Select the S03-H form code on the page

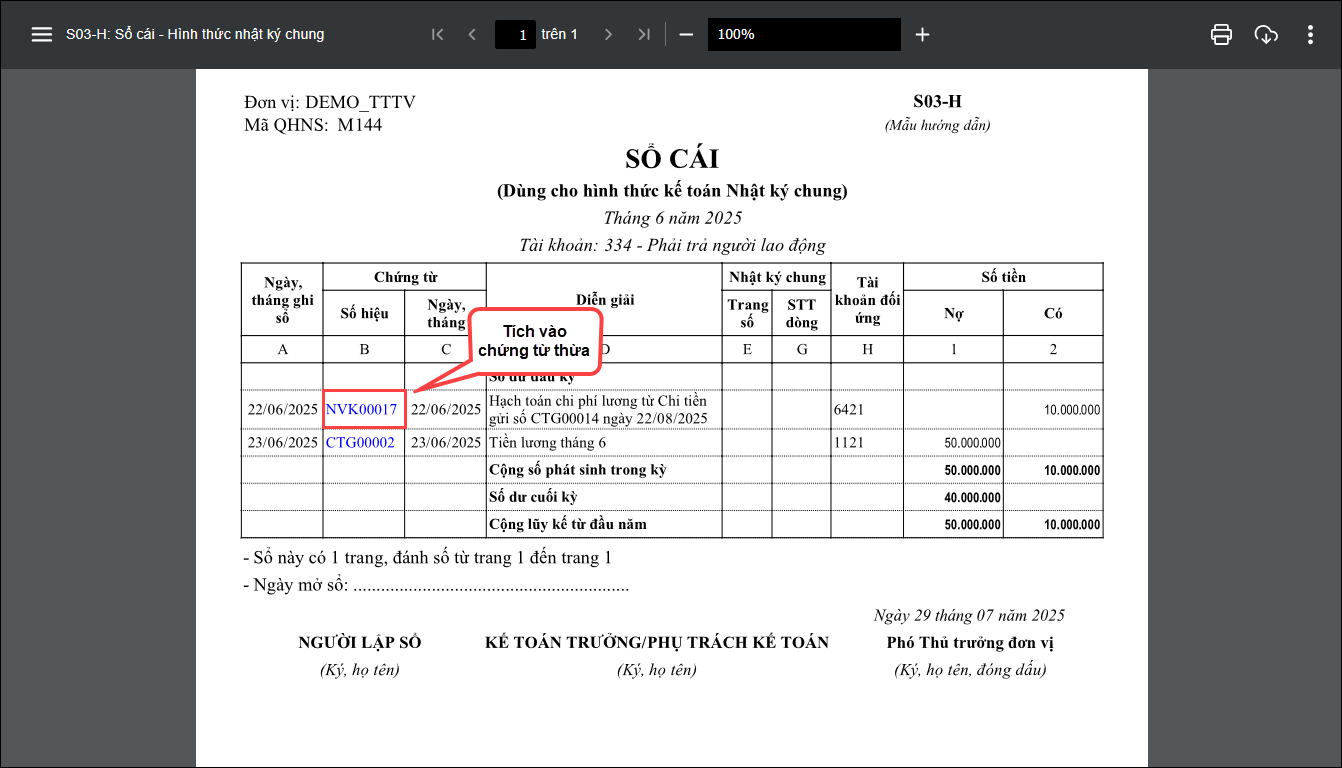click(937, 102)
